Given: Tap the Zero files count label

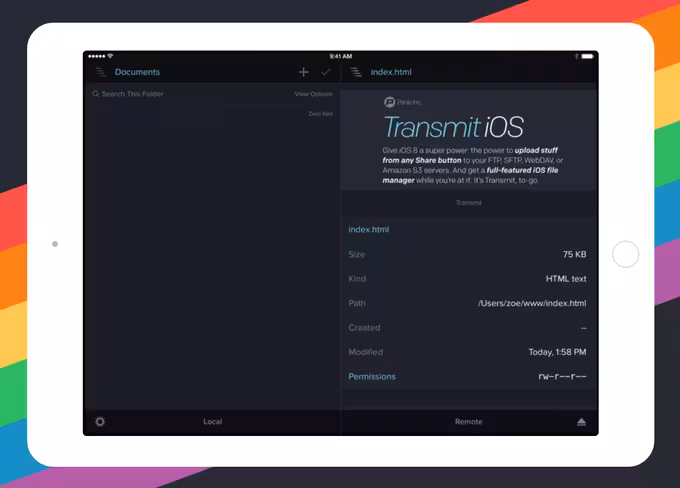Looking at the screenshot, I should click(320, 114).
